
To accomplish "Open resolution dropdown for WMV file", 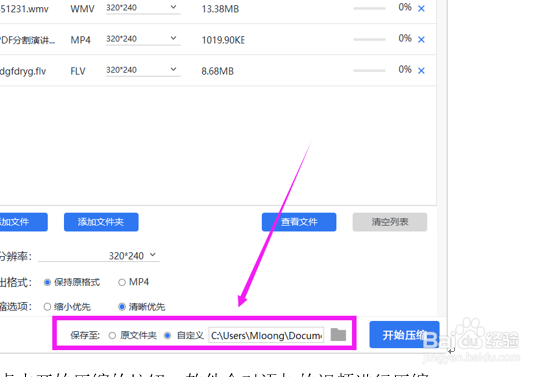I will [x=143, y=8].
